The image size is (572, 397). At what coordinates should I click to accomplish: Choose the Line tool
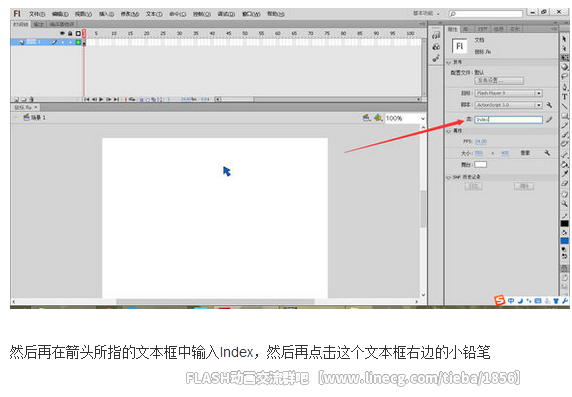[x=564, y=106]
